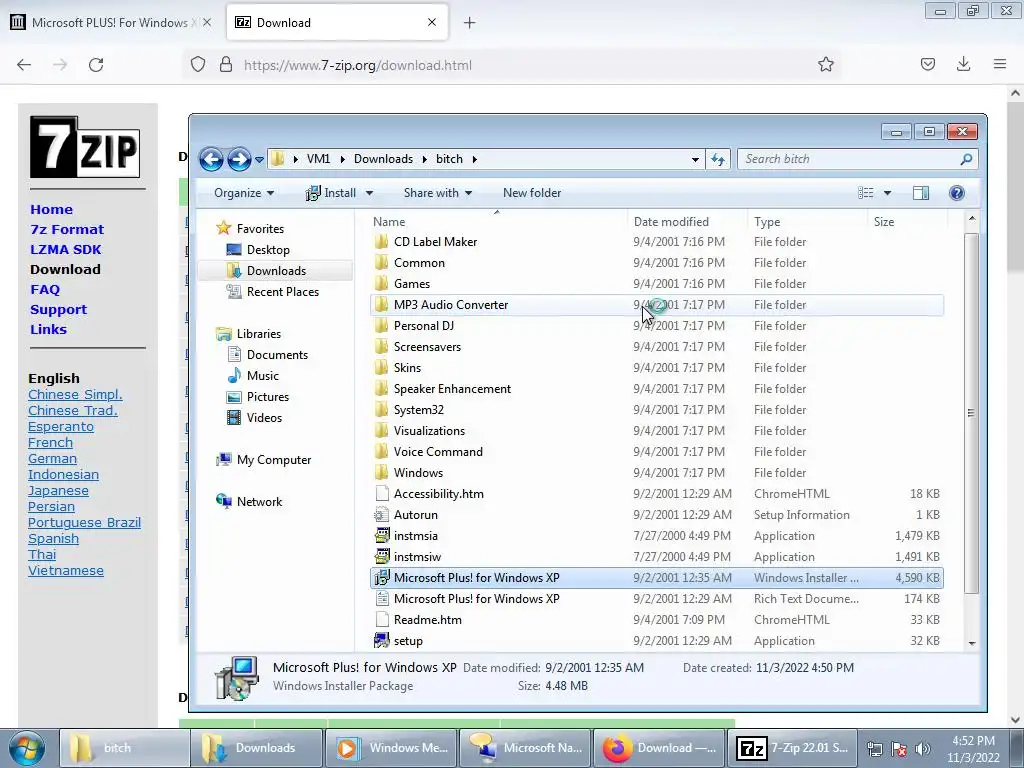Sort by Size column header
Viewport: 1024px width, 768px height.
coord(907,221)
